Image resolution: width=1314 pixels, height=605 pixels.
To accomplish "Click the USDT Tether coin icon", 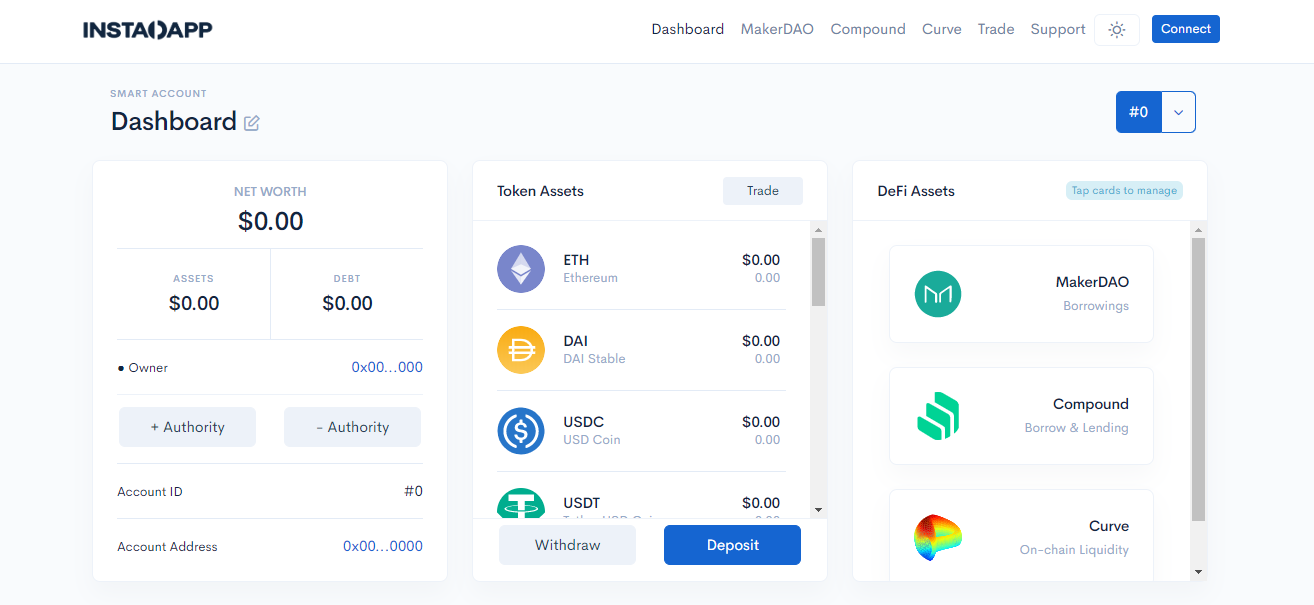I will coord(521,504).
